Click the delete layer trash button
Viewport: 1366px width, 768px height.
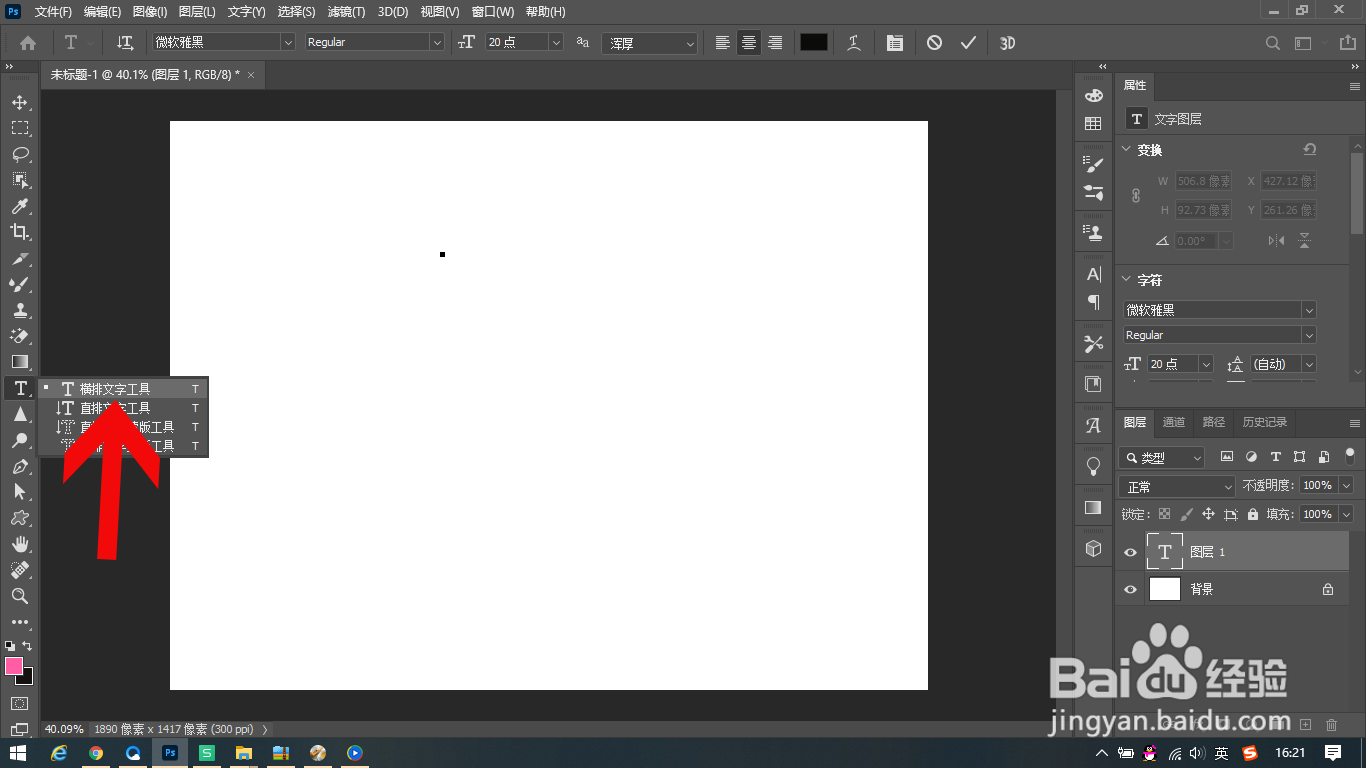(x=1331, y=724)
